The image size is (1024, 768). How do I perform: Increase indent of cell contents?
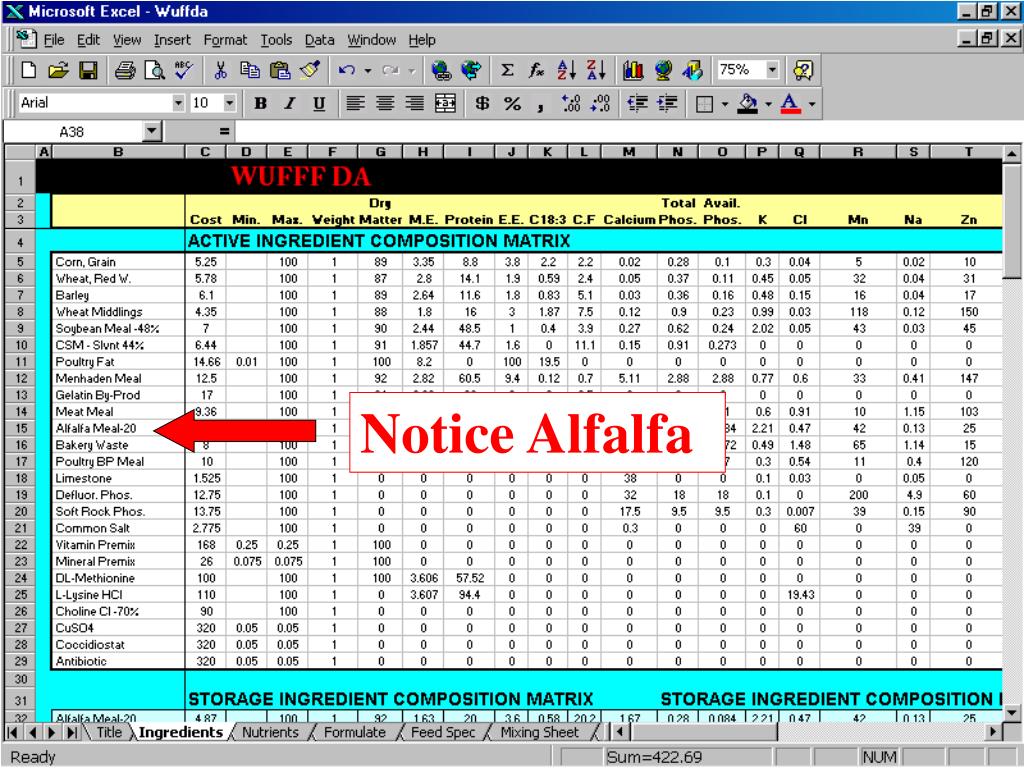667,103
